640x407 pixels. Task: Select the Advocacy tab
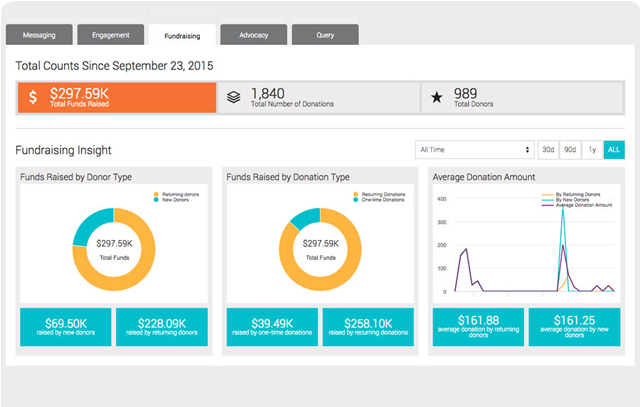click(253, 35)
